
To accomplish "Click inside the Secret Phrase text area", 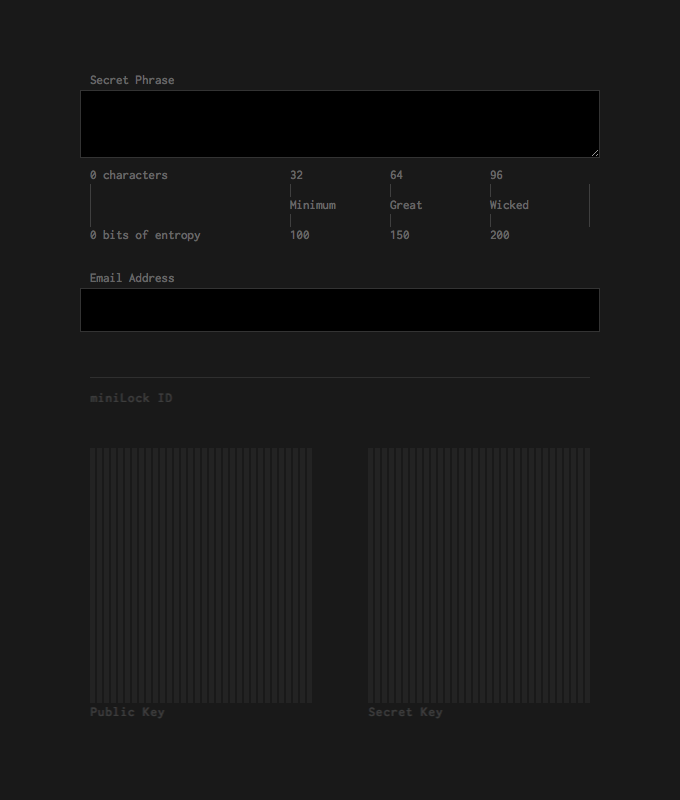I will point(340,124).
